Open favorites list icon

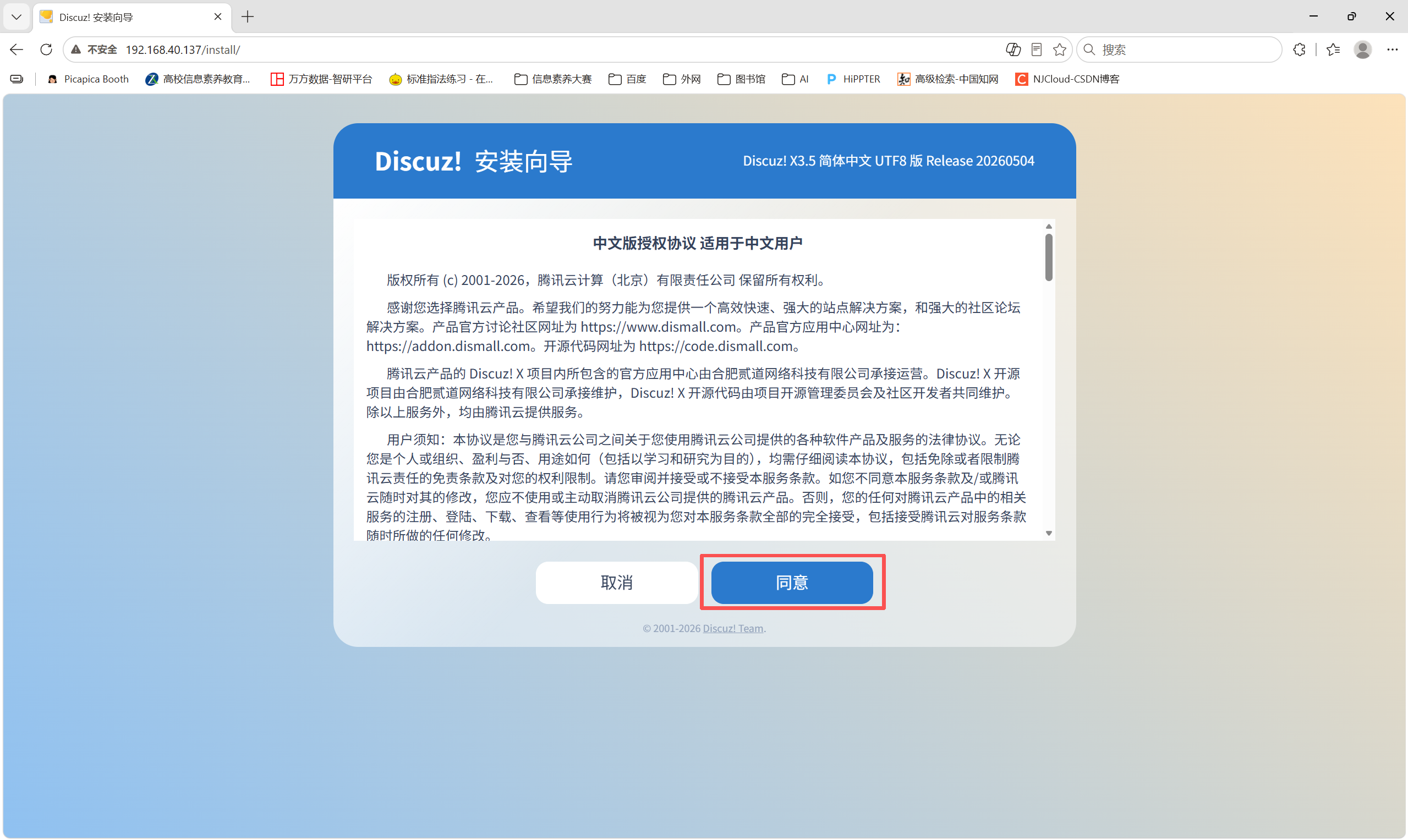pos(1333,50)
